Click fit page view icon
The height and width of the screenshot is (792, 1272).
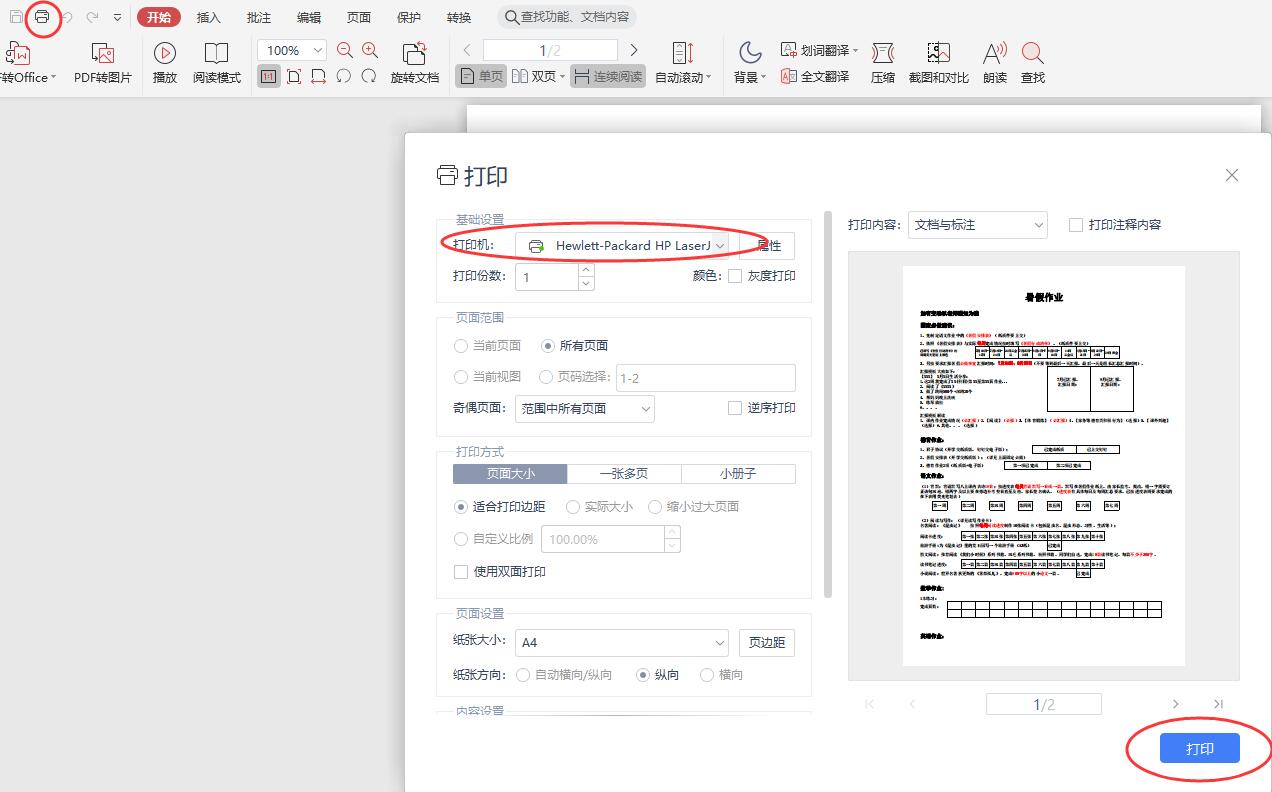pos(294,76)
